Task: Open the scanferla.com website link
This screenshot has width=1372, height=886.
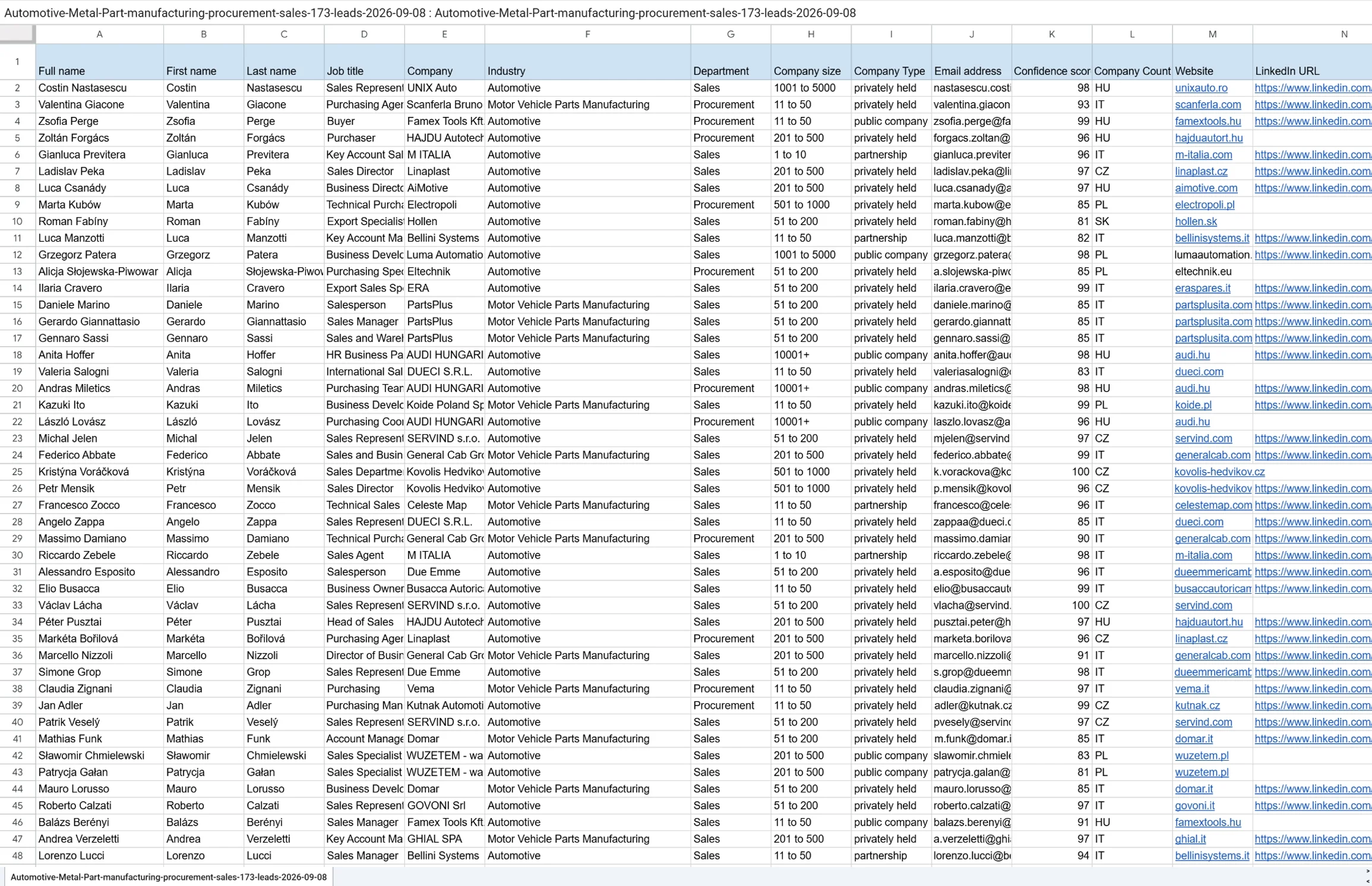Action: click(1207, 105)
